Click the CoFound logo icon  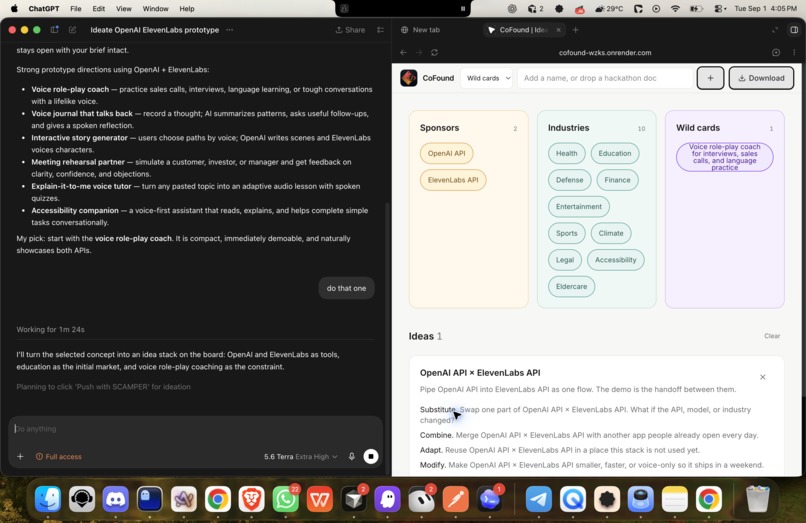(409, 78)
